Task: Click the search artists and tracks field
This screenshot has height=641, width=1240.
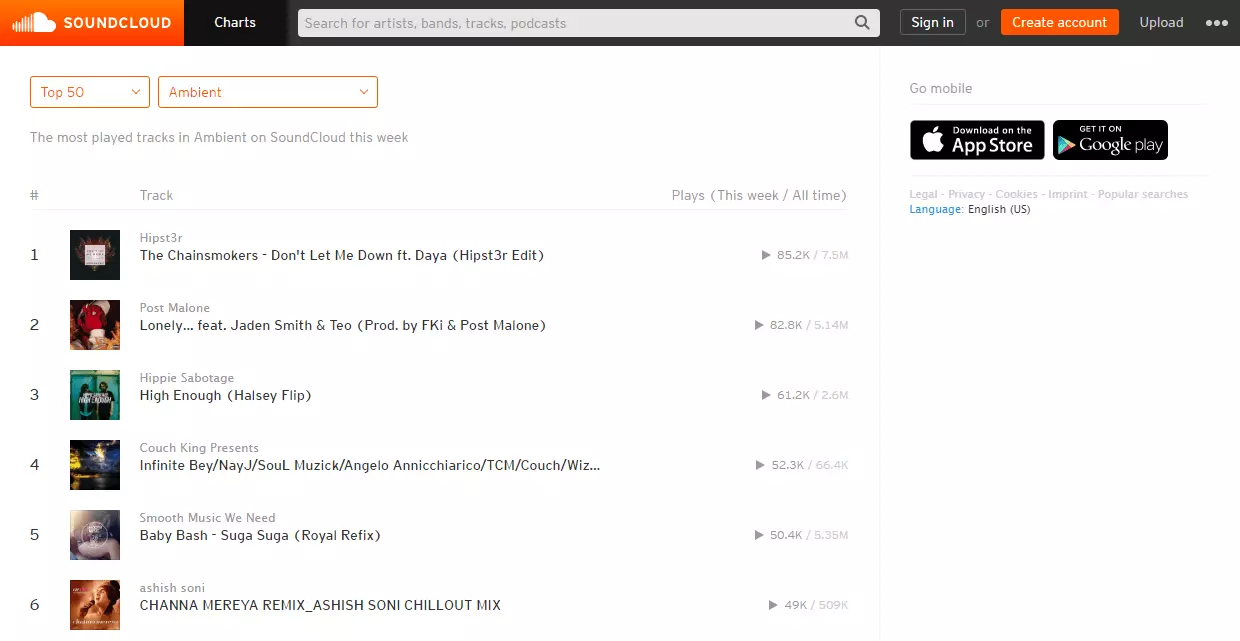Action: (575, 23)
